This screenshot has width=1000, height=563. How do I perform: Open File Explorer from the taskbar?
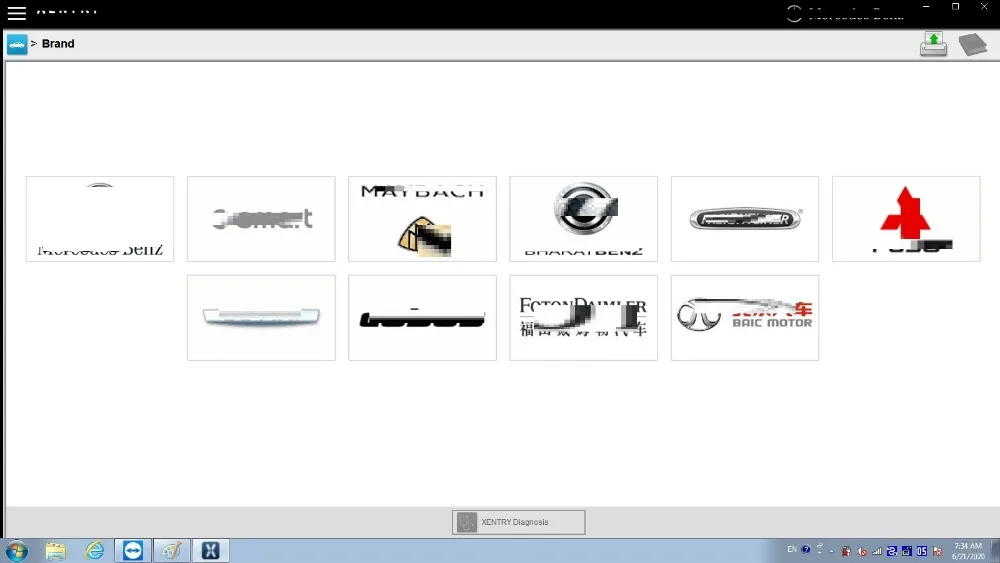click(55, 550)
